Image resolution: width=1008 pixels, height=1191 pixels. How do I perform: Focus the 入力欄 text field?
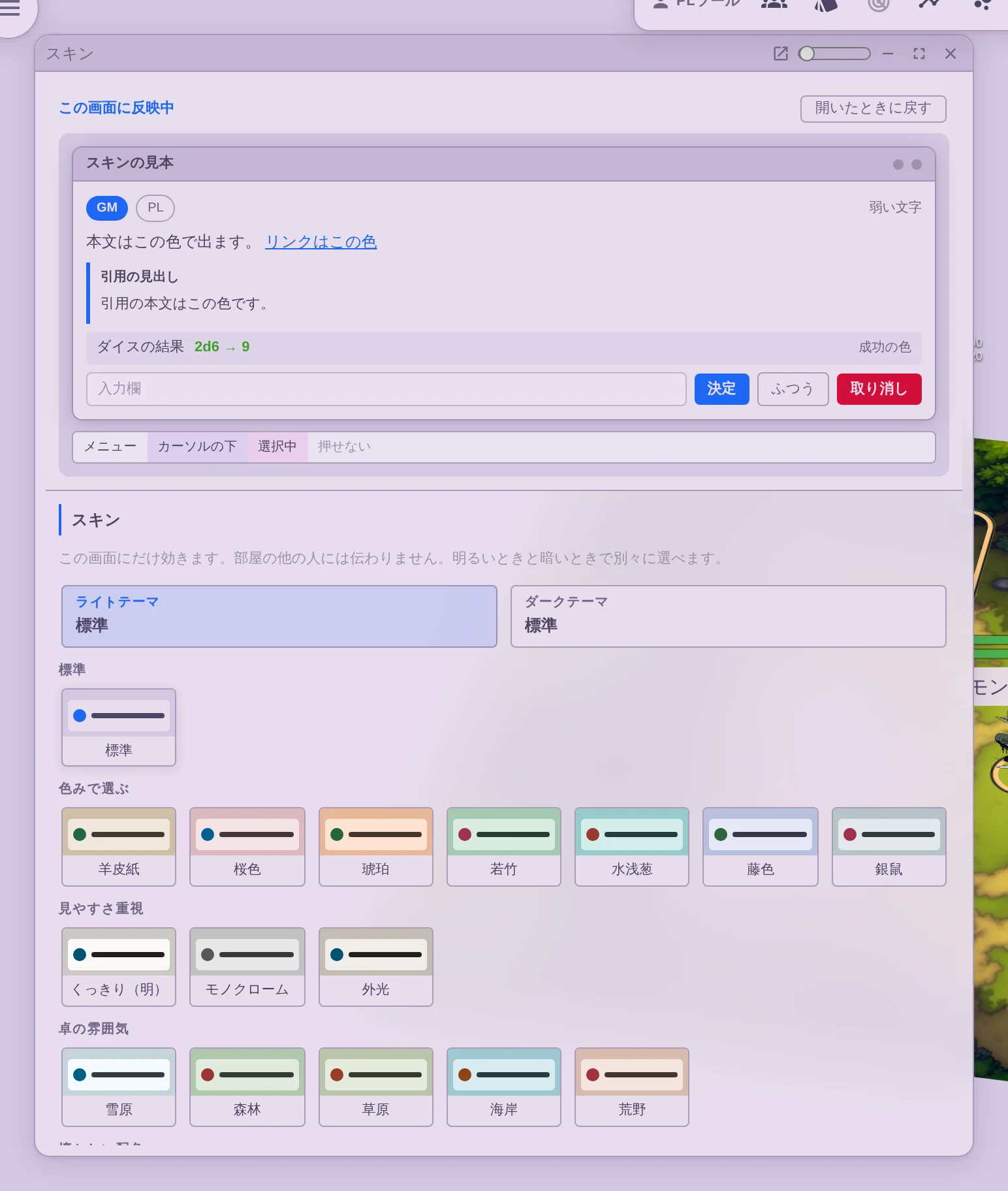[x=386, y=389]
